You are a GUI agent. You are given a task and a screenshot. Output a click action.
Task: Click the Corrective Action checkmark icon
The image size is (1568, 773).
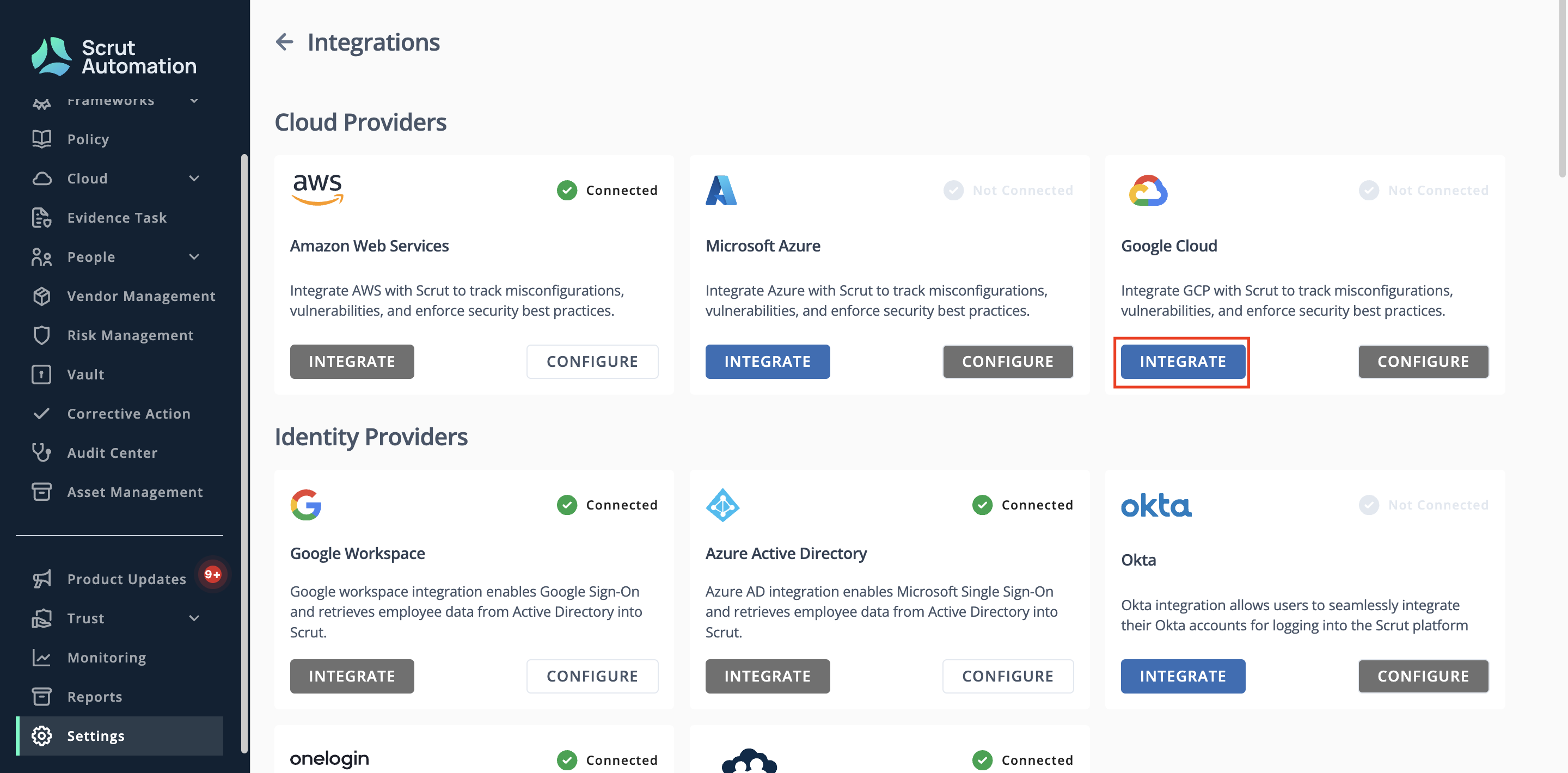(x=41, y=413)
